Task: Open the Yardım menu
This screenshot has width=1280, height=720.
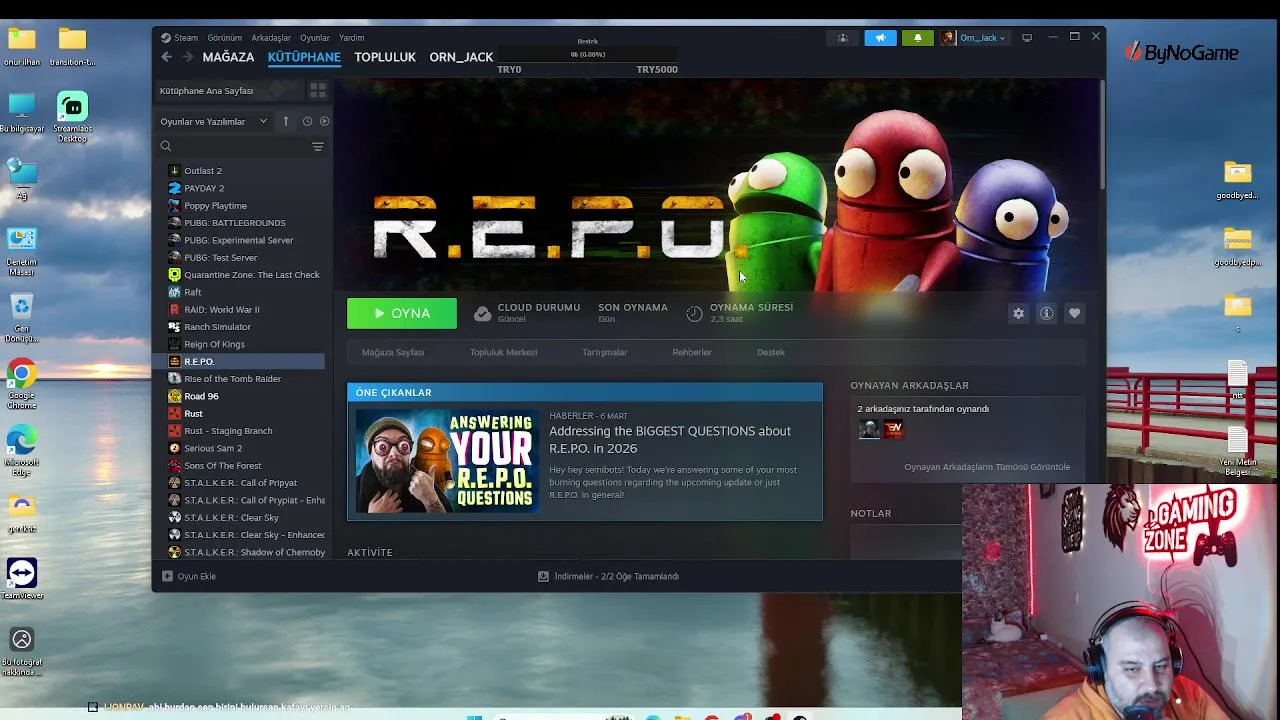Action: (352, 38)
